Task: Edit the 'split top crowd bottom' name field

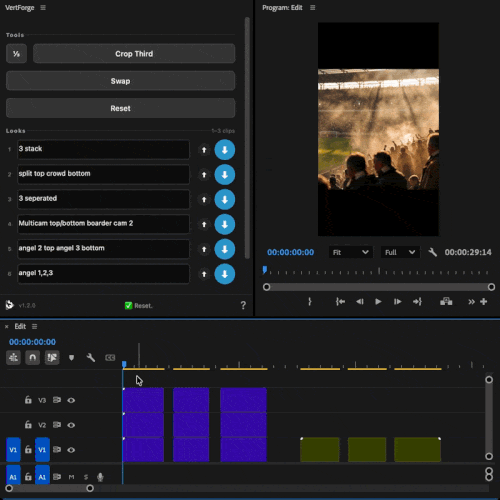Action: tap(103, 174)
